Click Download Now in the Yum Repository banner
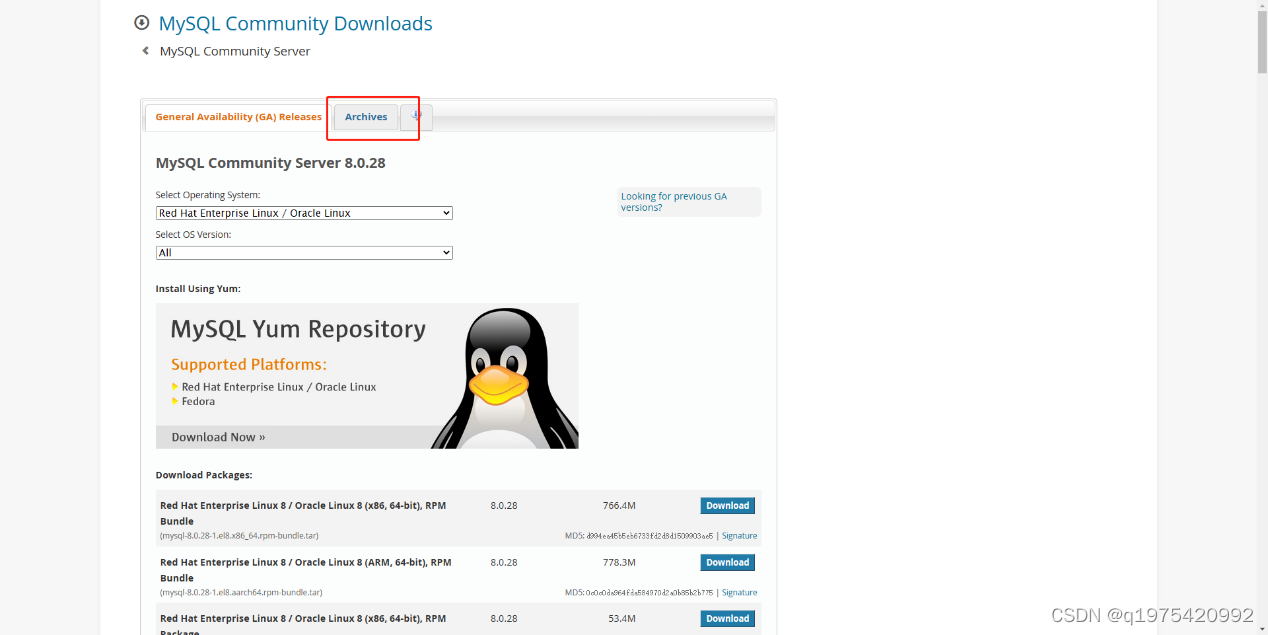 [218, 437]
